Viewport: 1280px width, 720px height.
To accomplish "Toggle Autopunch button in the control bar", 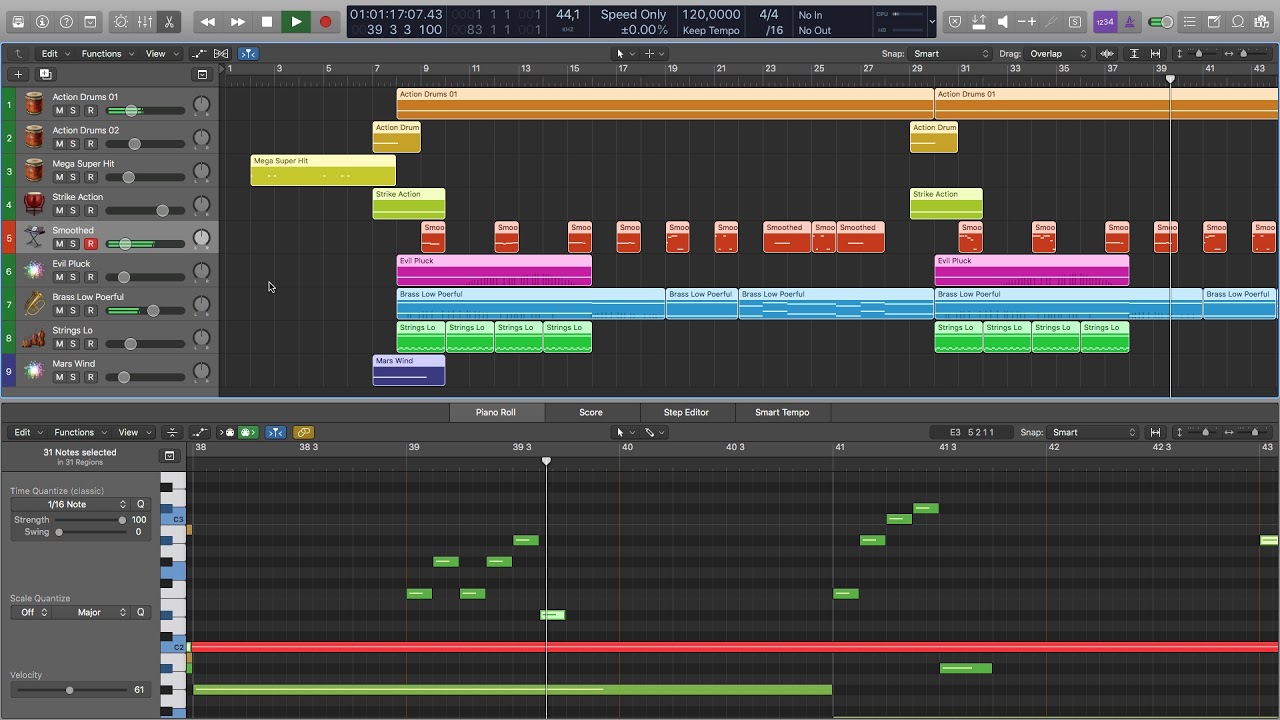I will click(978, 21).
